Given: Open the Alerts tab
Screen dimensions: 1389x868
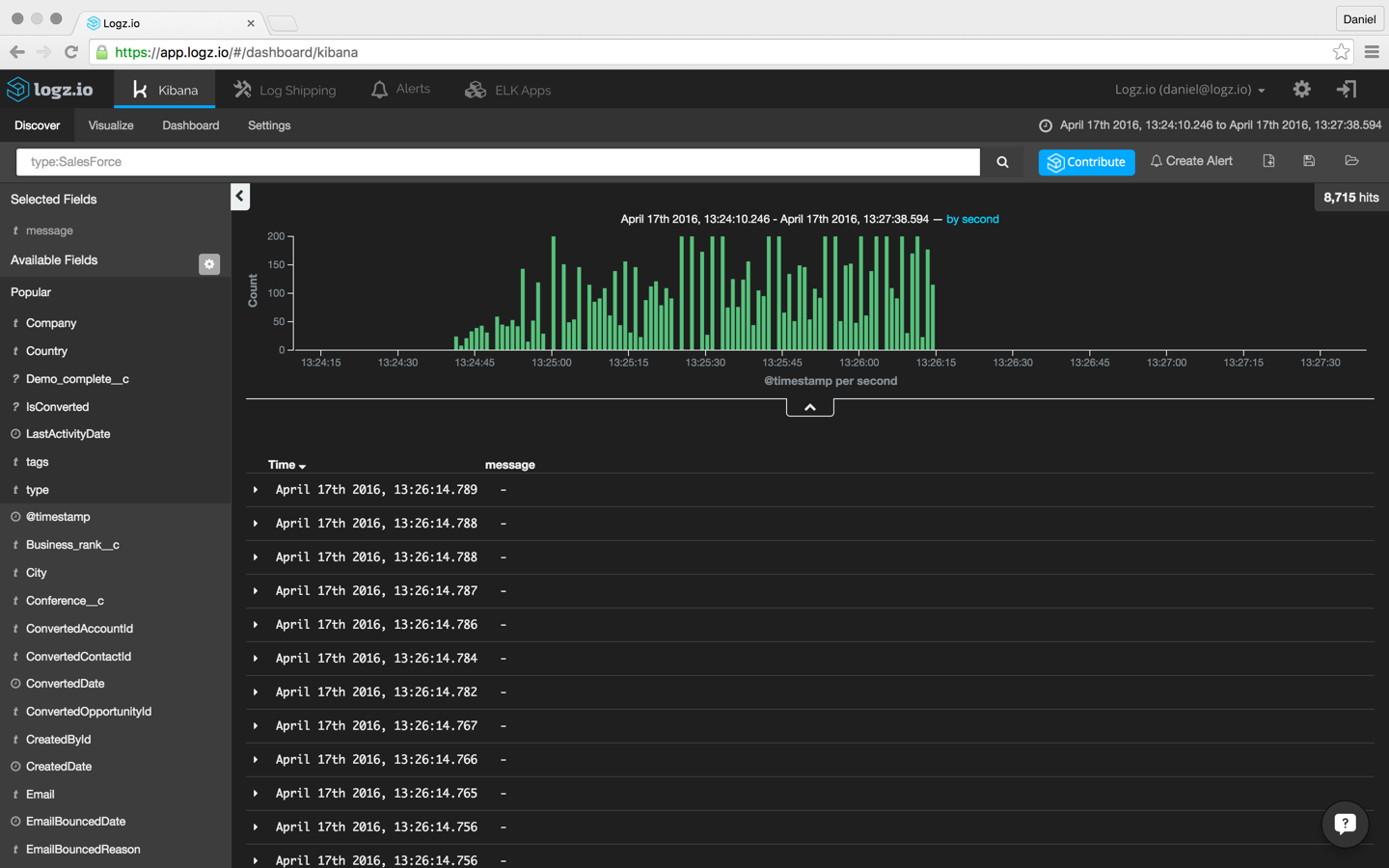Looking at the screenshot, I should [x=400, y=89].
